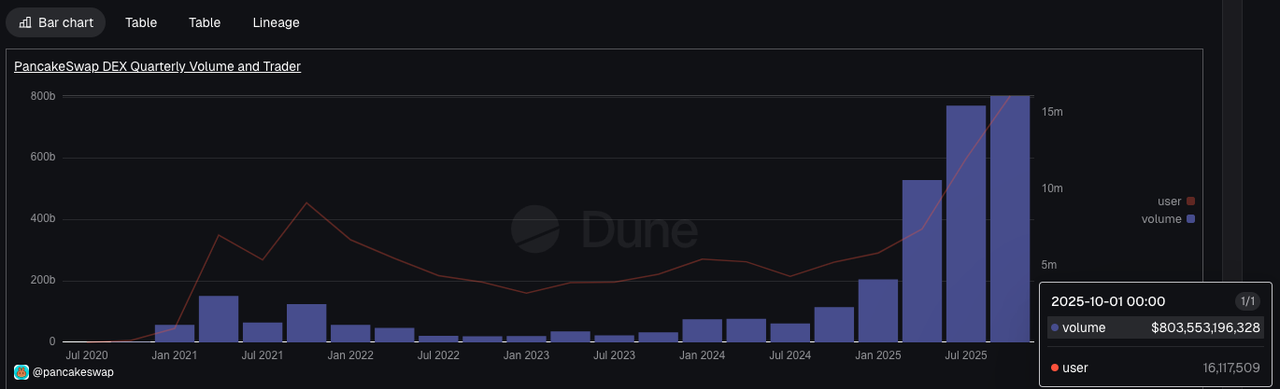Click the Jan 2021 x-axis label

tap(175, 355)
